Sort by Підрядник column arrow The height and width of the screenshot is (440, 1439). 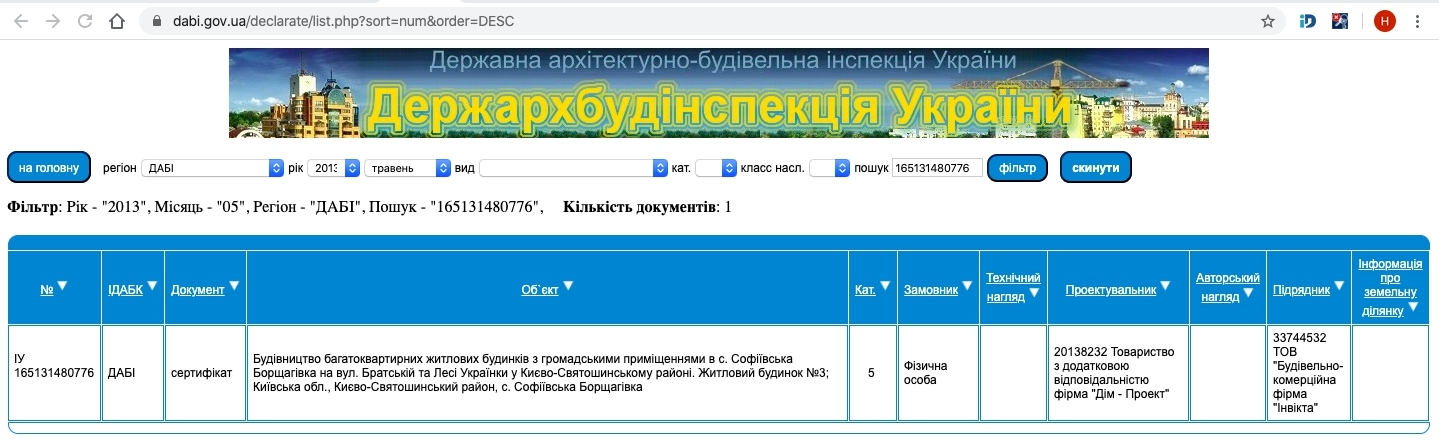click(1339, 286)
